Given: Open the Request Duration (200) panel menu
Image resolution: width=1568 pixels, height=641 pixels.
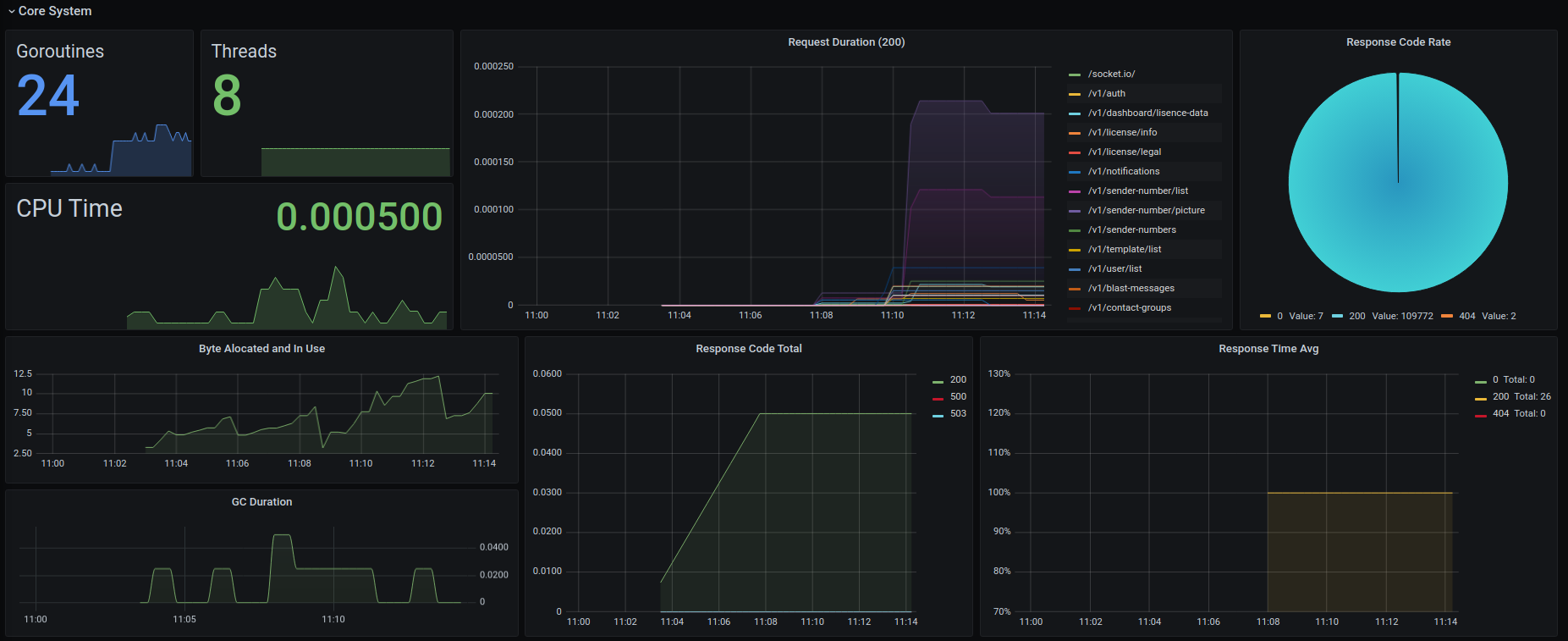Looking at the screenshot, I should click(846, 42).
